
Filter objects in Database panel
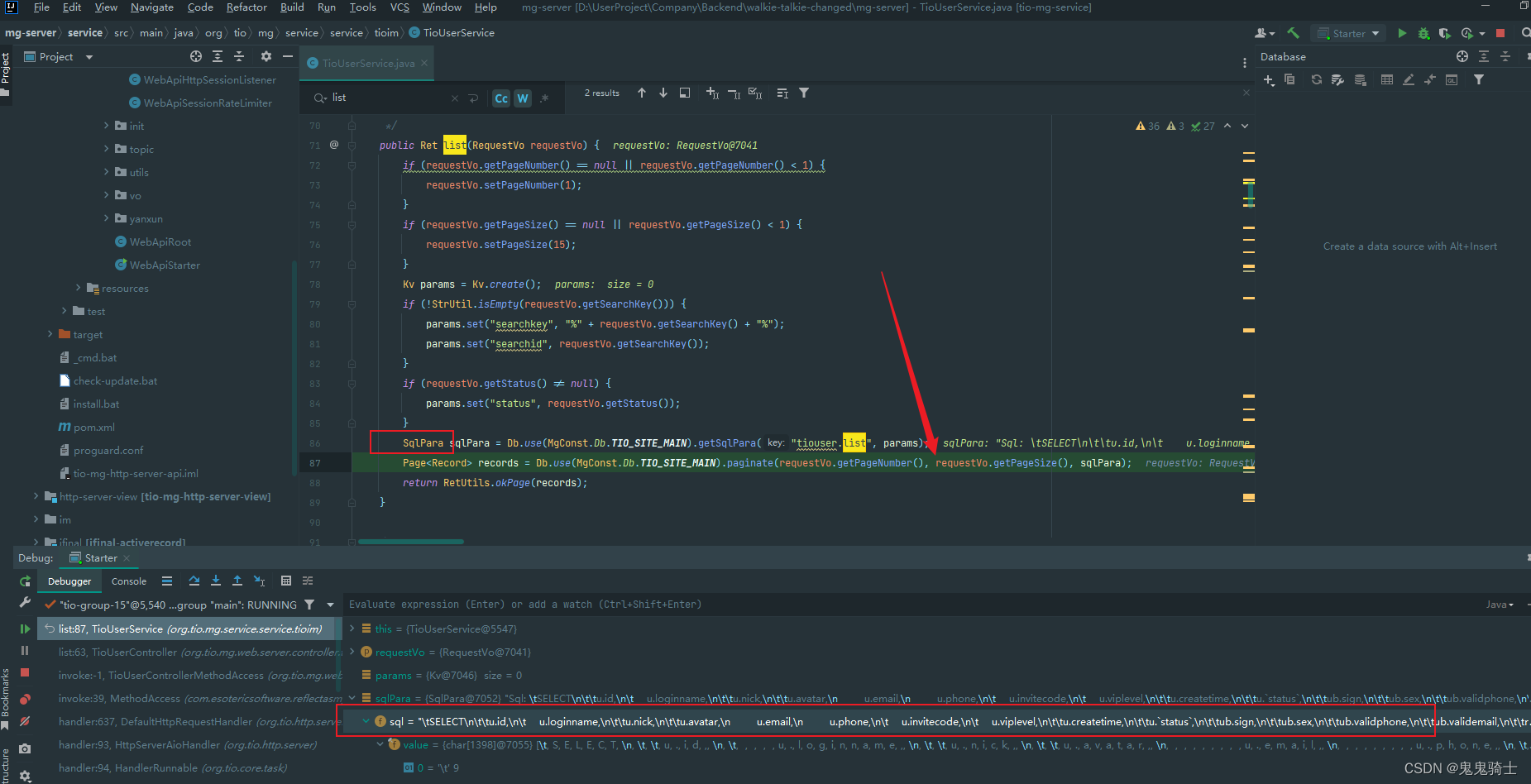pos(1479,79)
